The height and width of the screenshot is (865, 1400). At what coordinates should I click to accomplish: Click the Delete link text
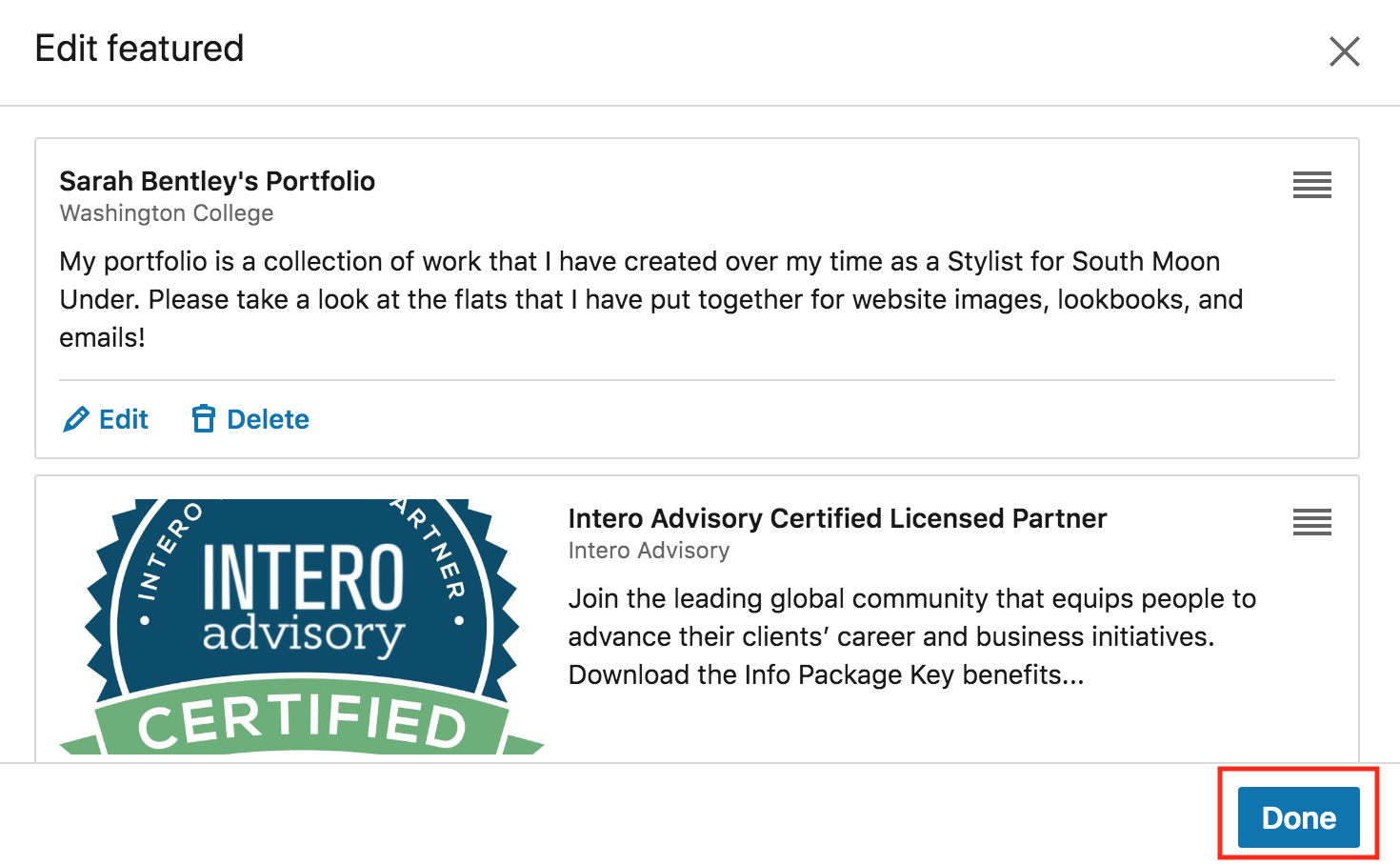(268, 419)
